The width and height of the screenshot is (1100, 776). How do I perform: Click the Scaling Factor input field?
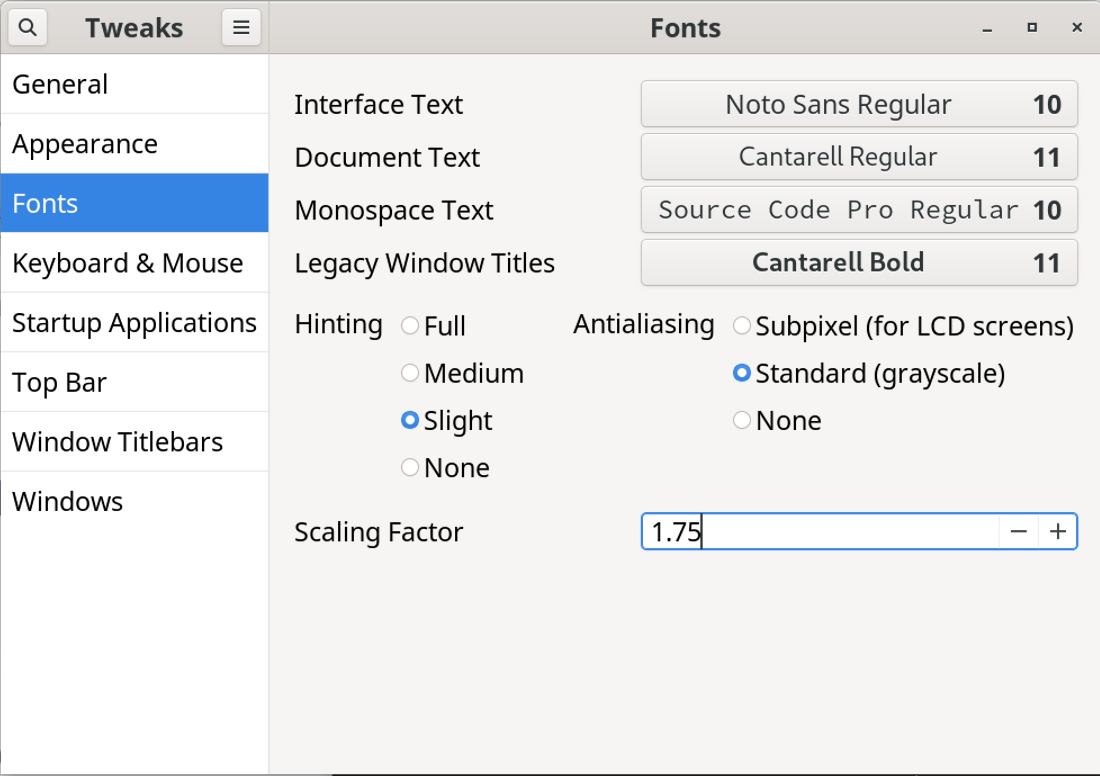tap(820, 532)
